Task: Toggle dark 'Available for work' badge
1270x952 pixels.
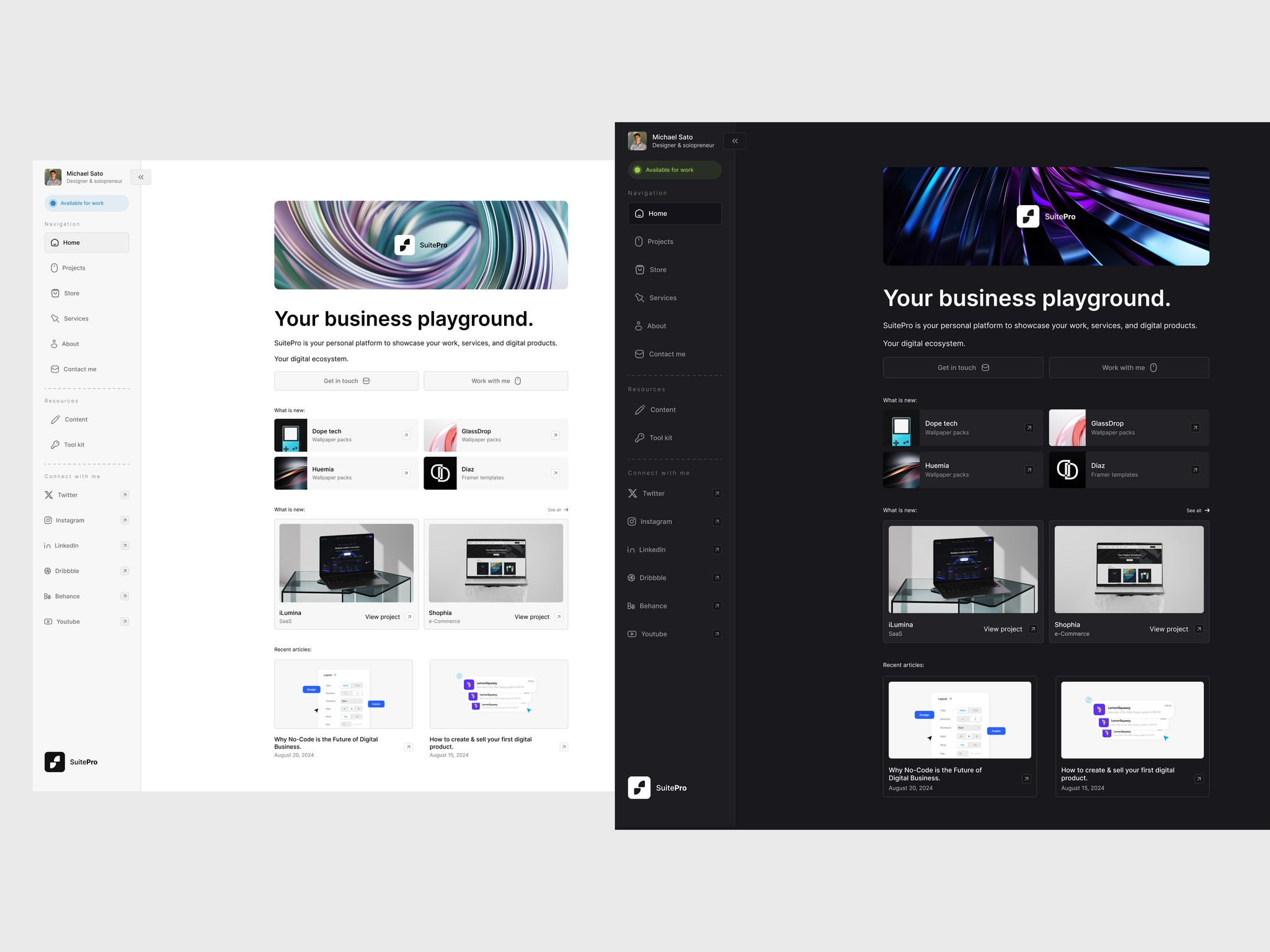Action: coord(674,170)
